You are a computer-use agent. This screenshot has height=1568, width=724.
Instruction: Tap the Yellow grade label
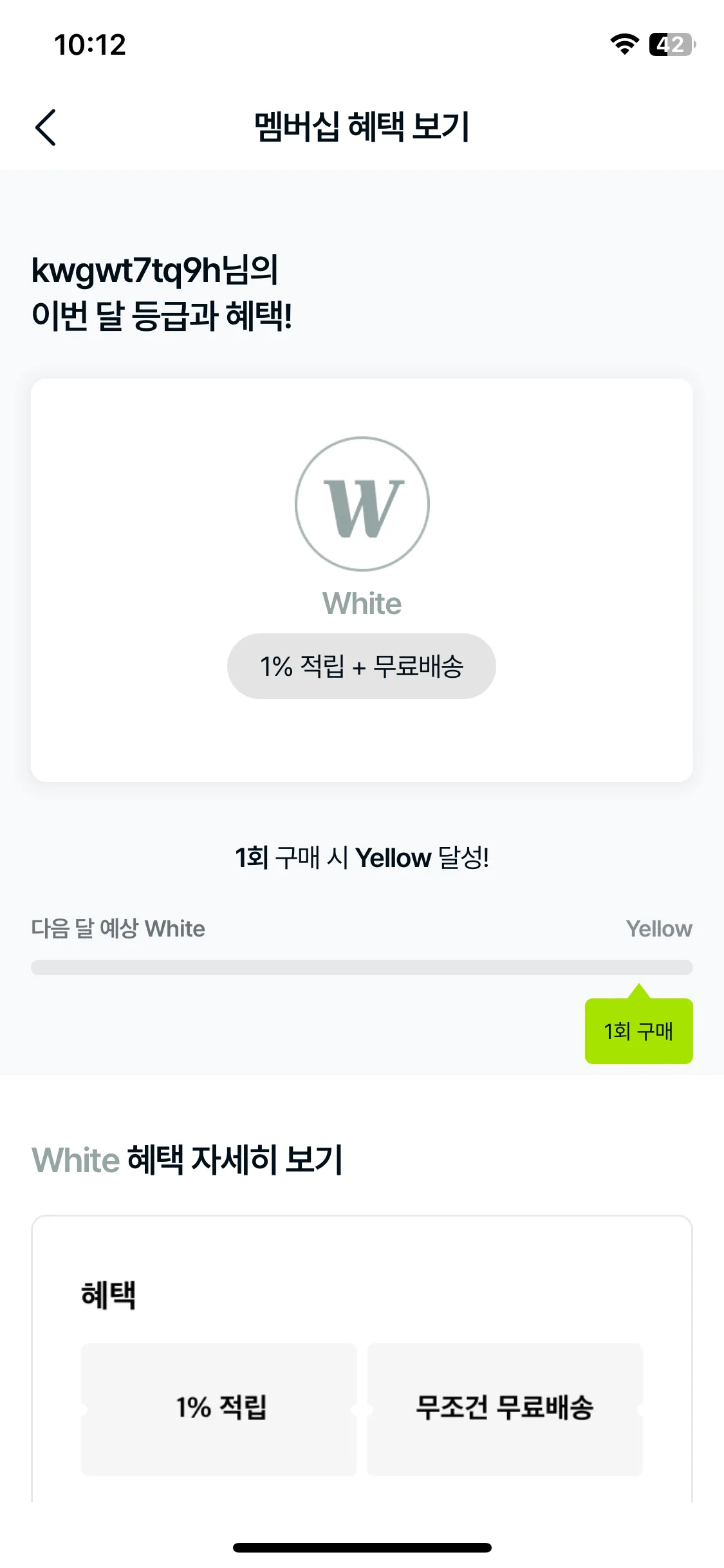659,929
